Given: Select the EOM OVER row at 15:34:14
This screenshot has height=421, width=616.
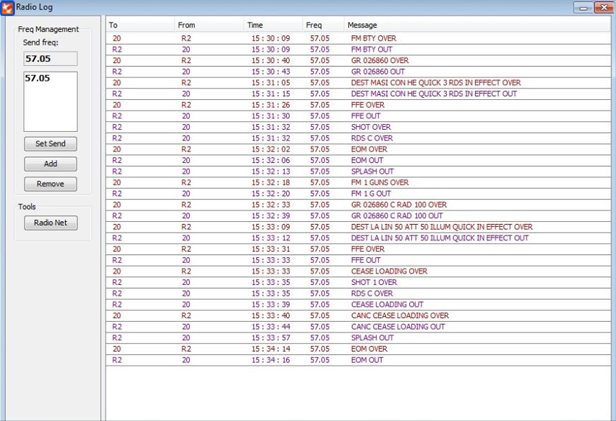Looking at the screenshot, I should coord(358,349).
